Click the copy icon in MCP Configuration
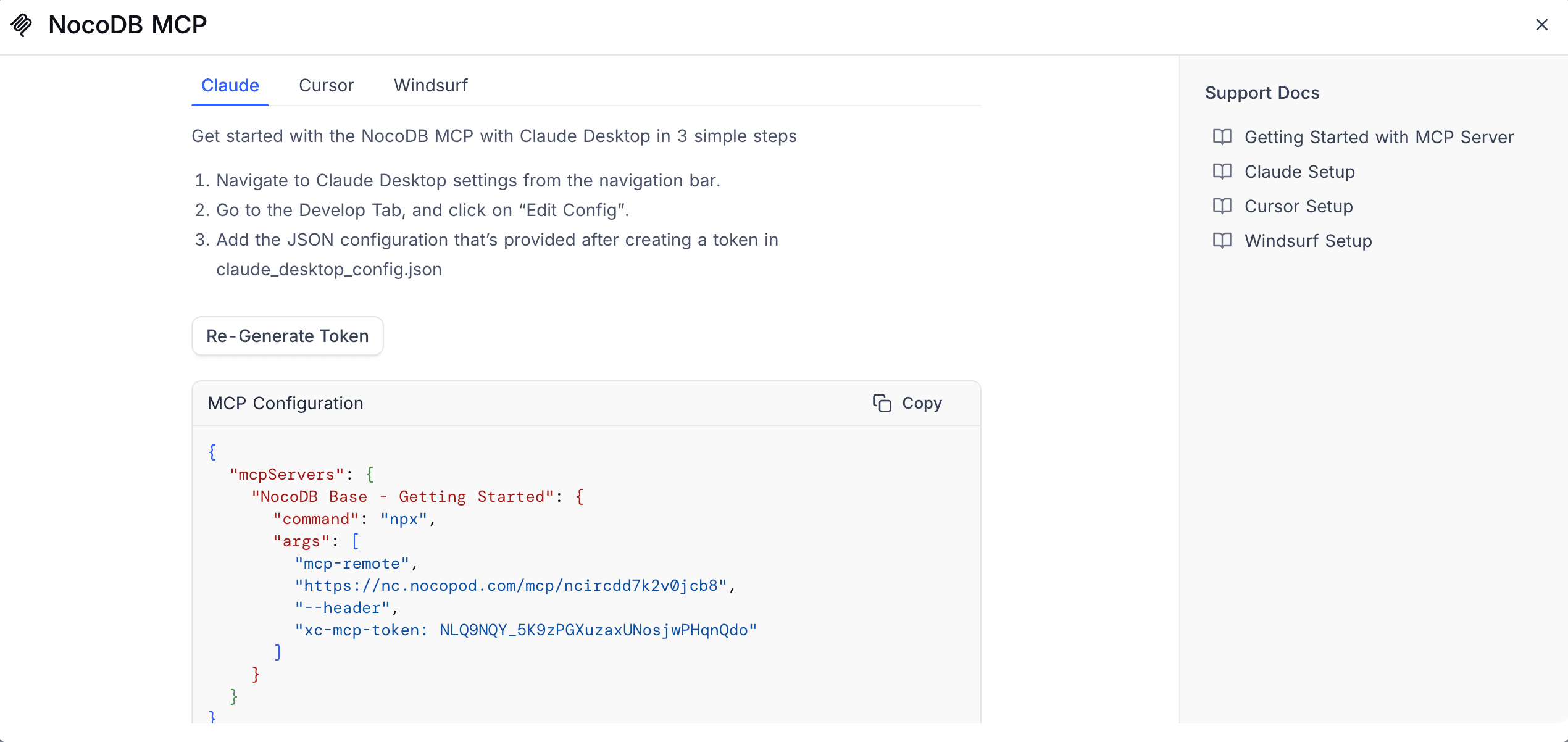 point(882,403)
